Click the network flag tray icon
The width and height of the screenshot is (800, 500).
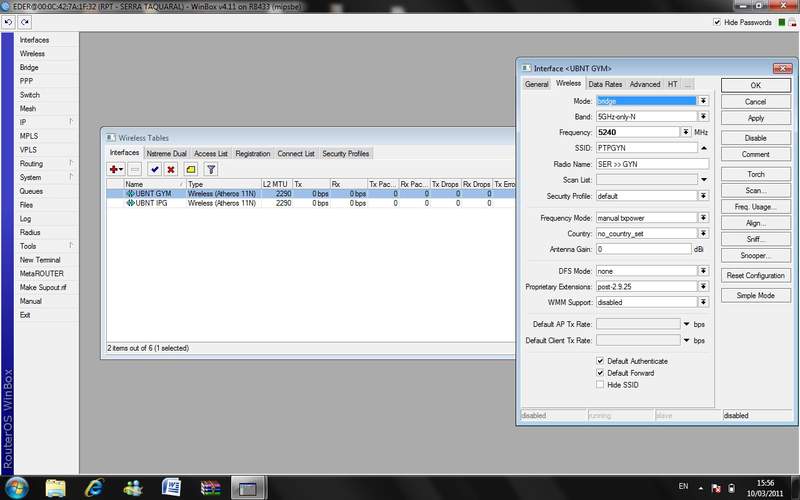716,488
